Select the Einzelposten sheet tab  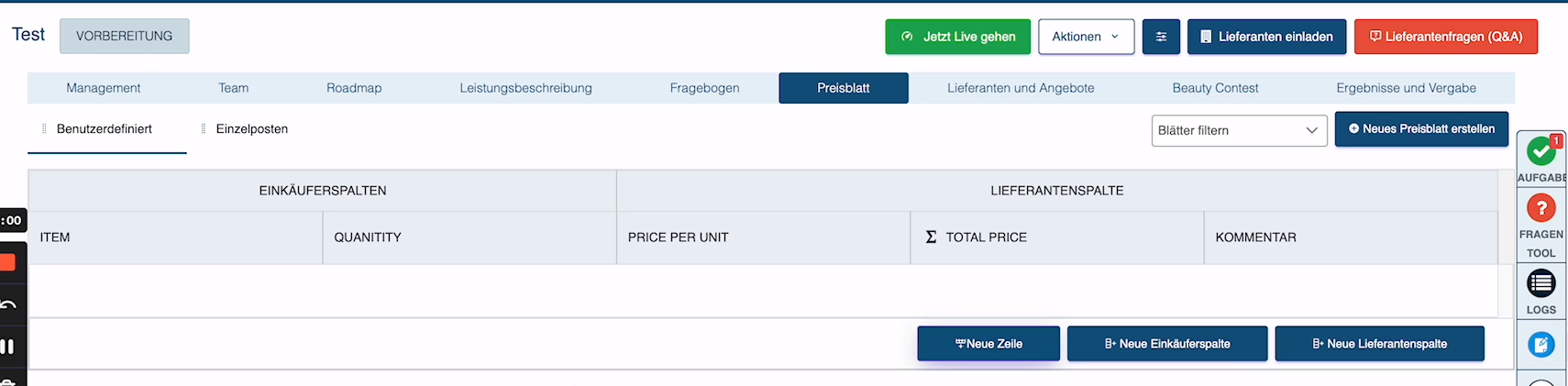251,129
